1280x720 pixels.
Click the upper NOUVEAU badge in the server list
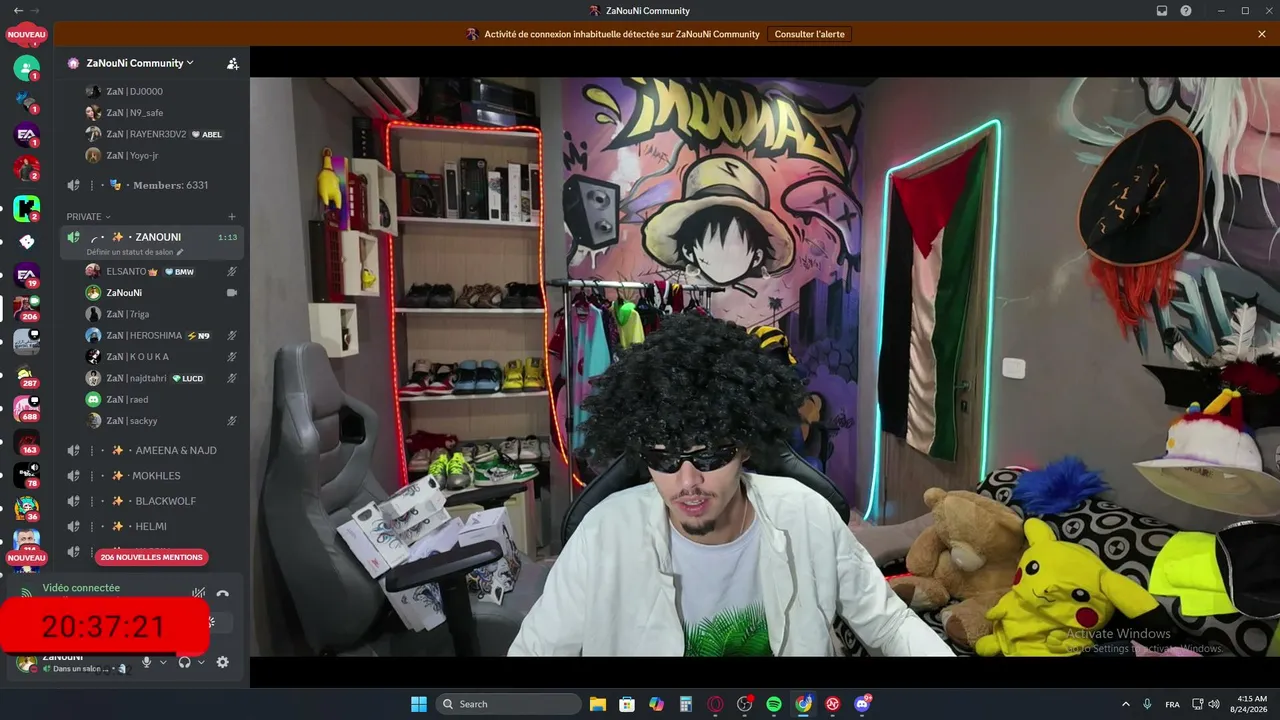[x=27, y=35]
